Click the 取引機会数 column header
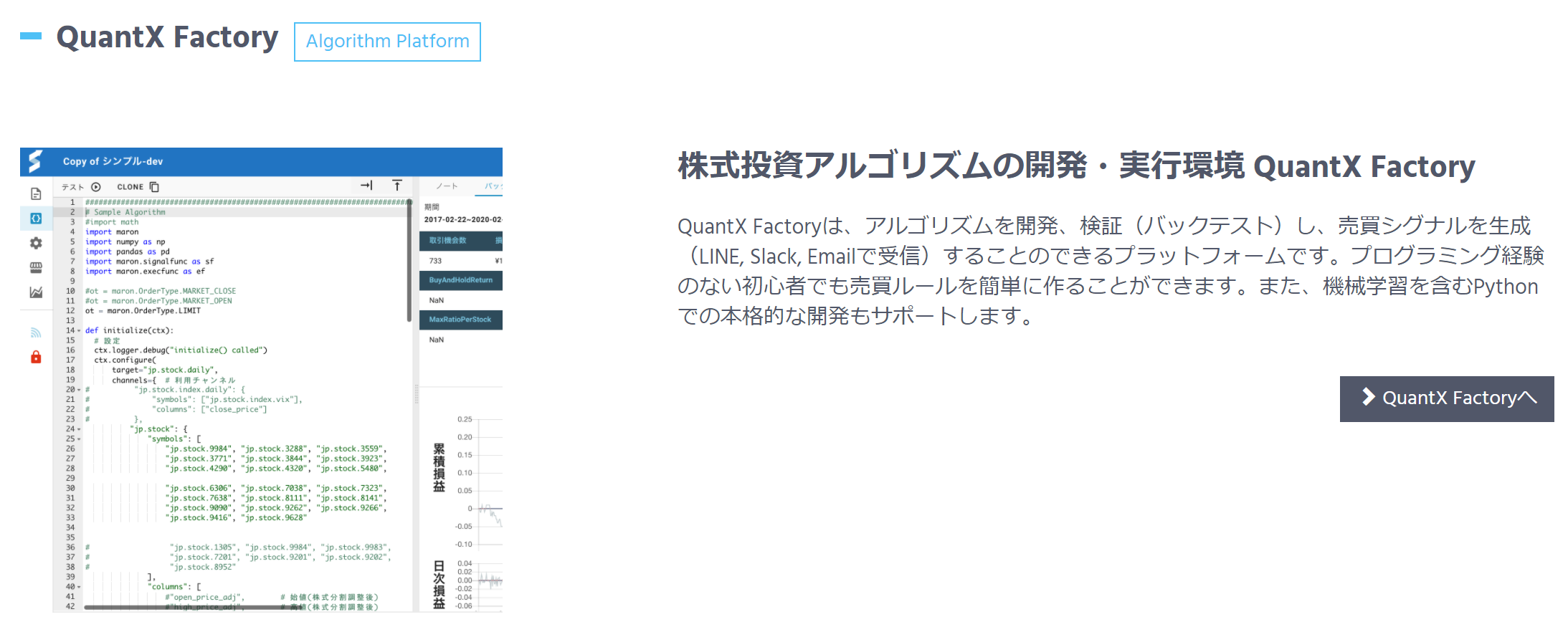This screenshot has width=1568, height=632. (448, 241)
